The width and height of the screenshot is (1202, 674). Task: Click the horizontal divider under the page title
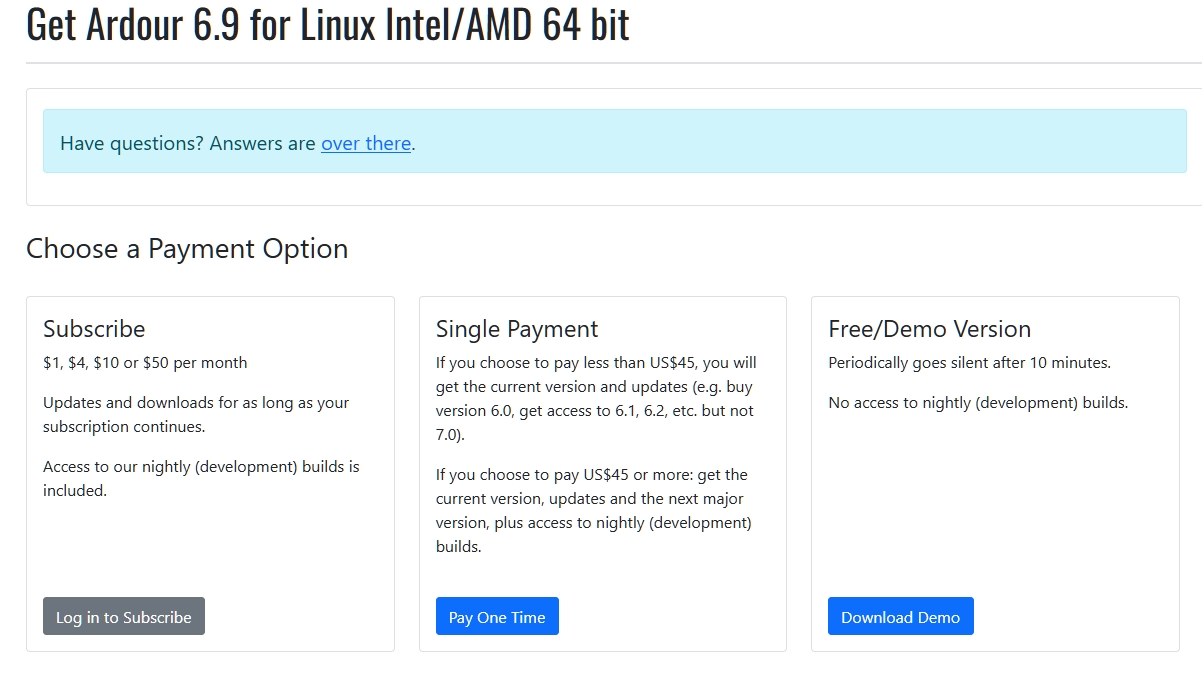pyautogui.click(x=600, y=63)
